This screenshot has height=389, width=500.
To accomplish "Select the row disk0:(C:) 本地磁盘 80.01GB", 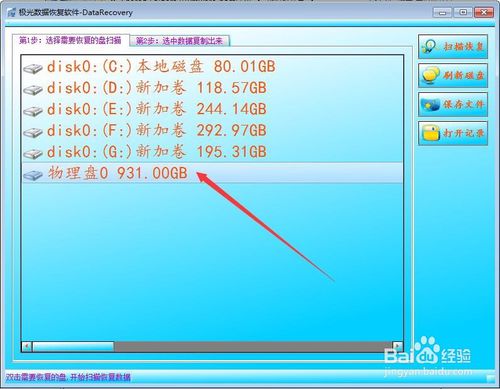I will click(x=212, y=67).
